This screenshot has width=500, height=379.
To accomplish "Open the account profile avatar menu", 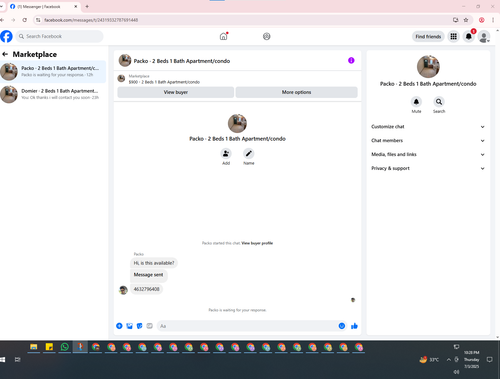I will pos(484,36).
